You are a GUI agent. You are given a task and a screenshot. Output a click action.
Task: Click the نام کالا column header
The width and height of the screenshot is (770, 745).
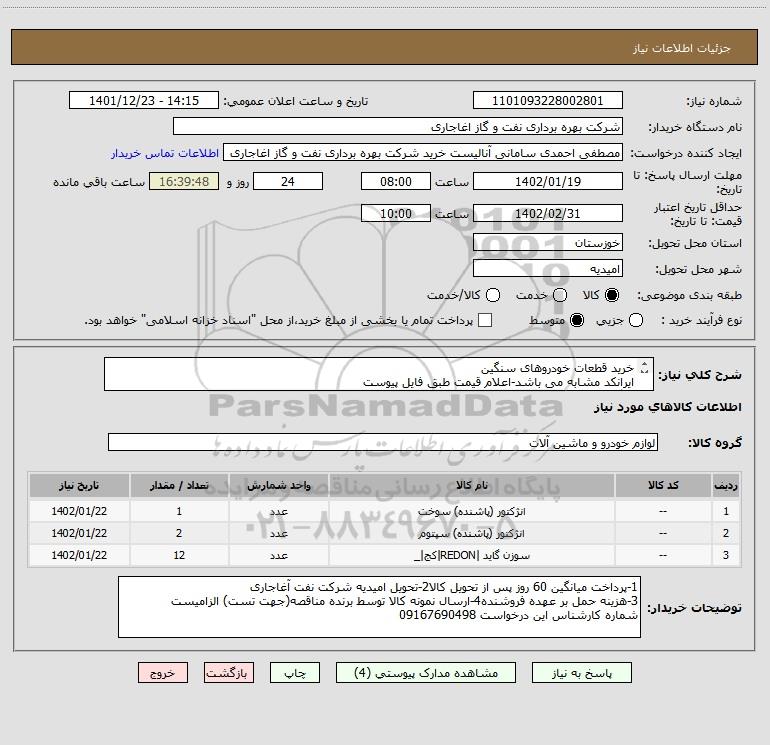coord(471,485)
